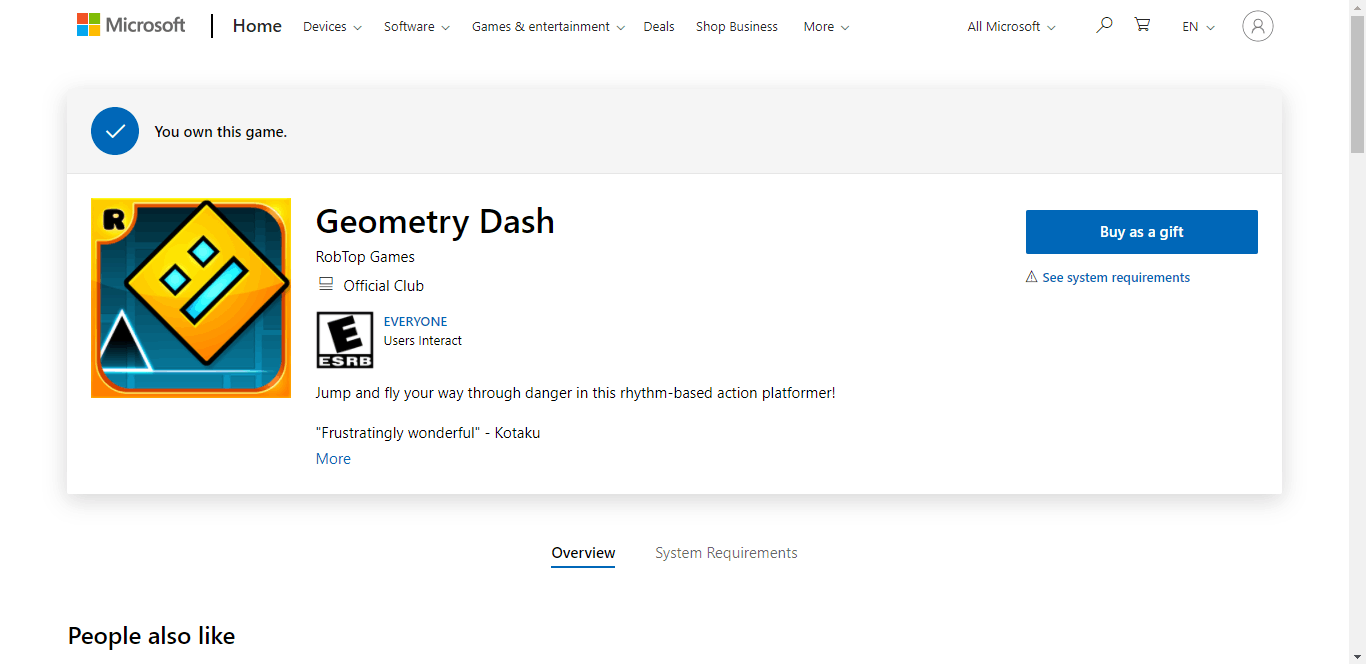Expand the More navigation menu
The width and height of the screenshot is (1366, 664).
tap(826, 27)
